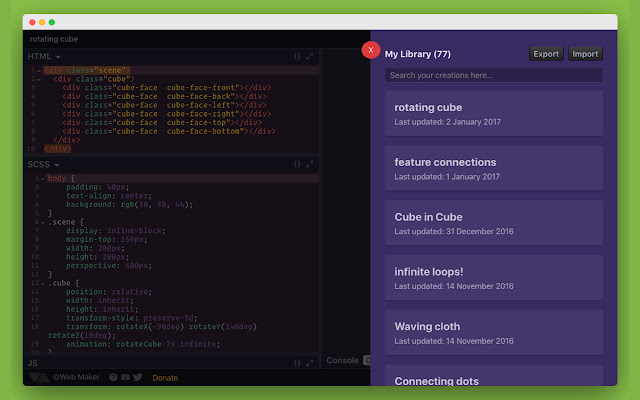Expand the SCSS editor pane
Screen dimensions: 640x400
(x=310, y=164)
